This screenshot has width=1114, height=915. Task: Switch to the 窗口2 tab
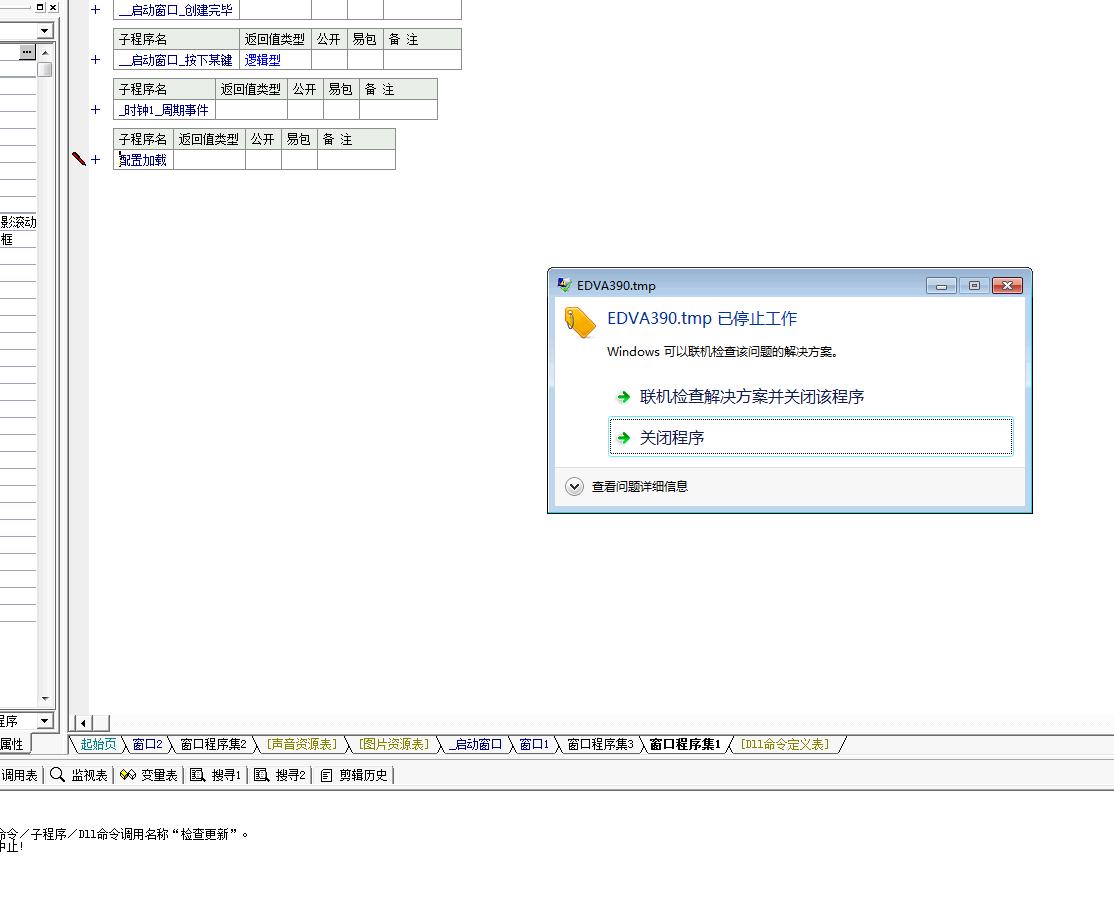click(x=147, y=744)
